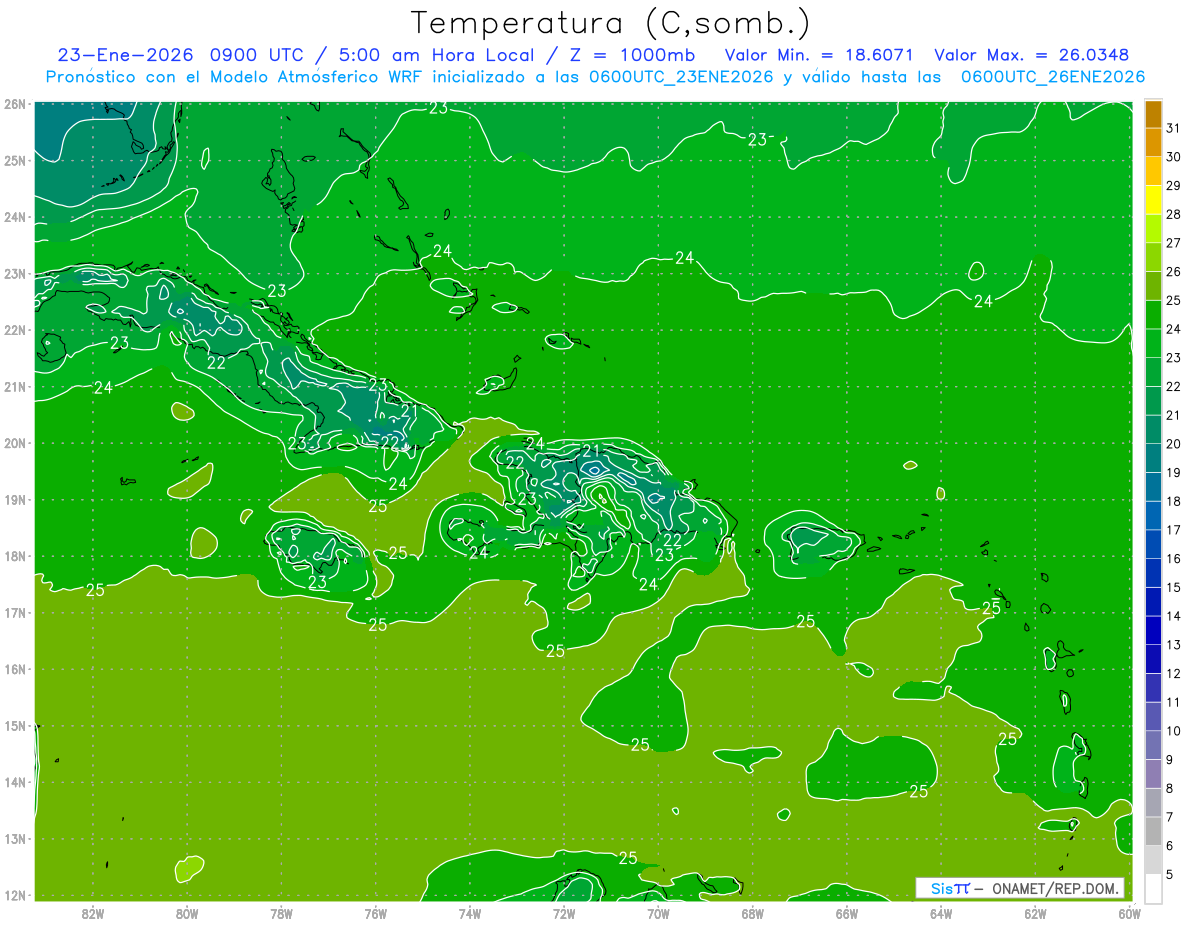This screenshot has width=1200, height=927.
Task: Click the "Valor Max. = 26.0348" value
Action: click(1032, 56)
